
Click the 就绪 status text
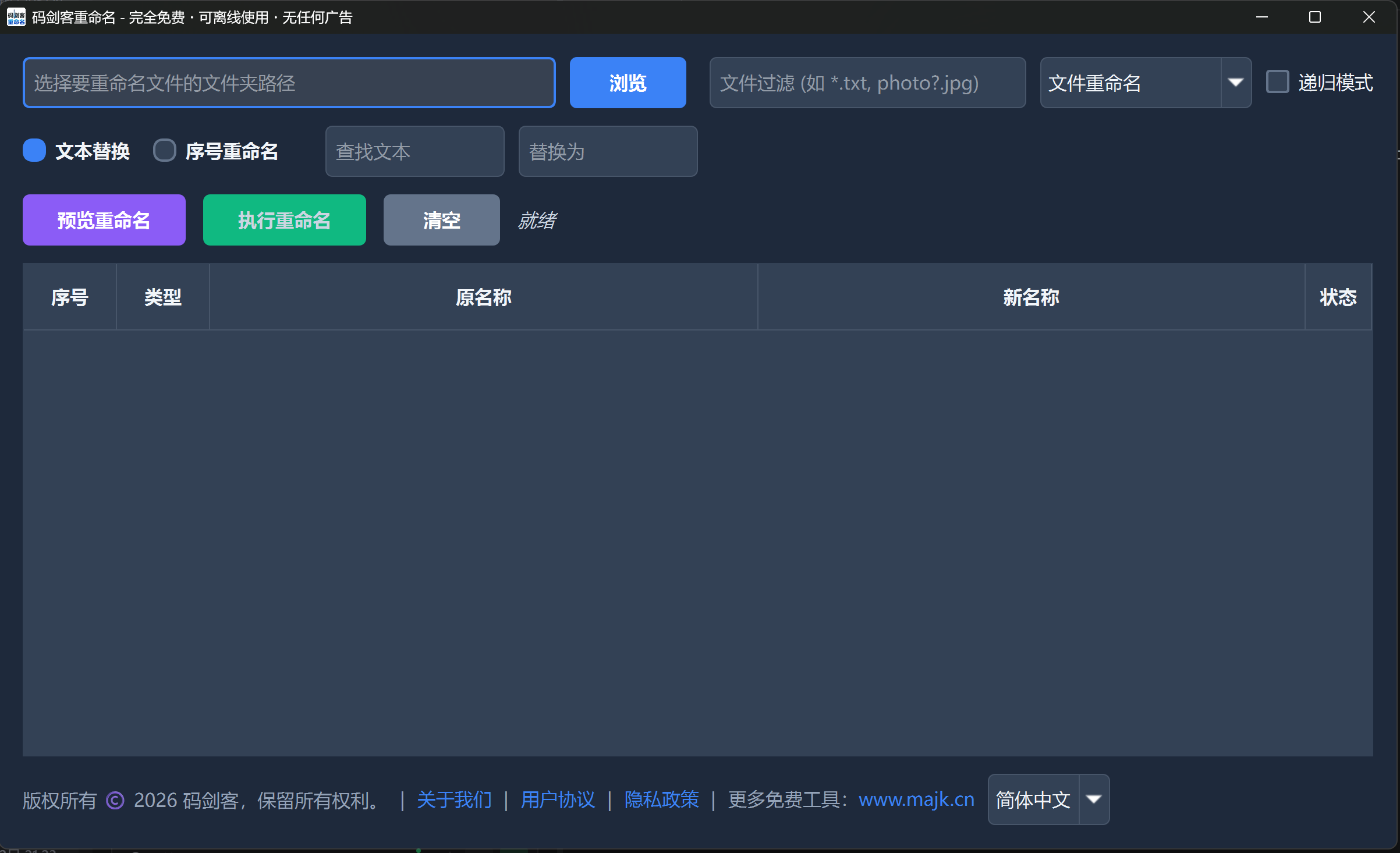(537, 221)
